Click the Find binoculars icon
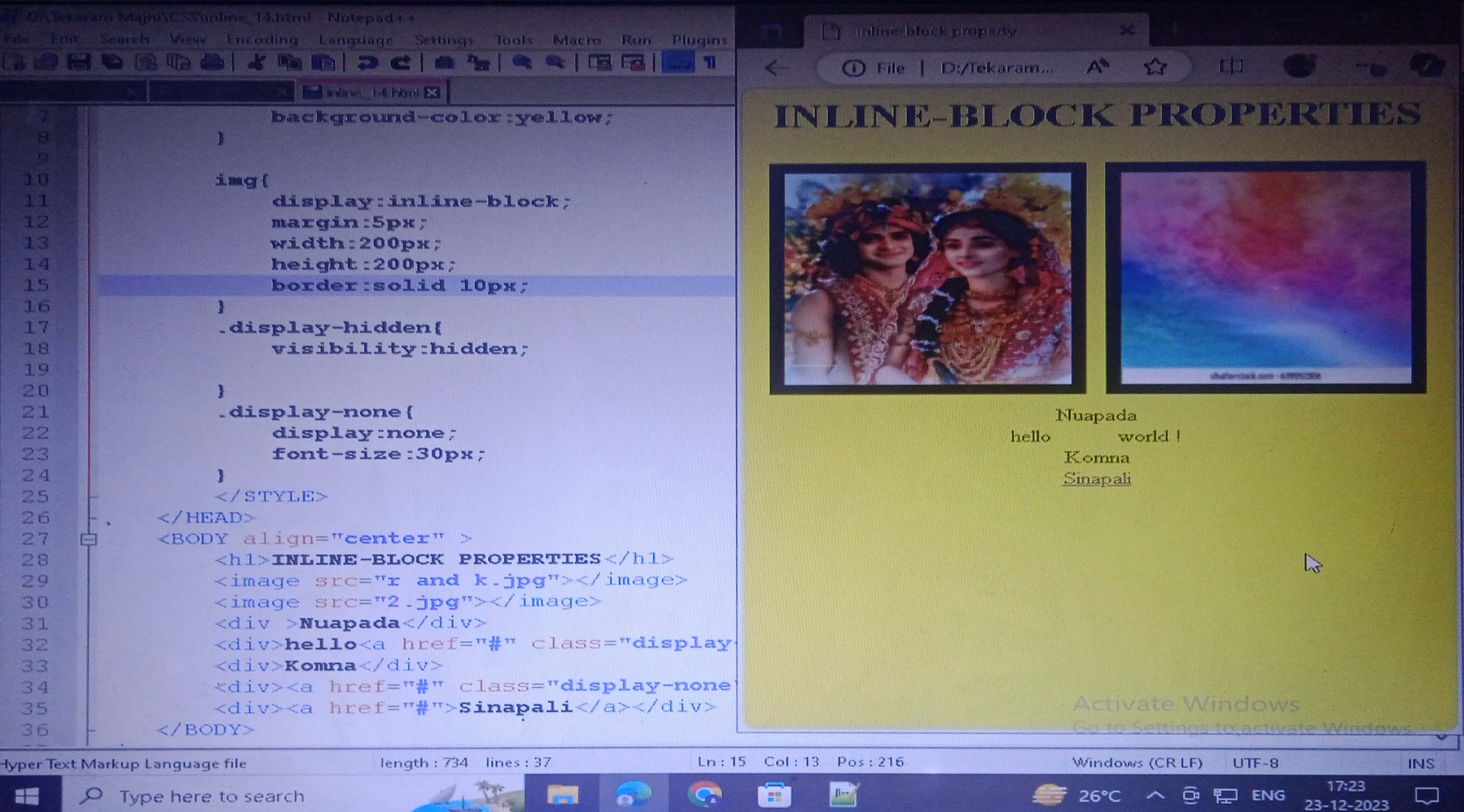Screen dimensions: 1464x812 [444, 62]
